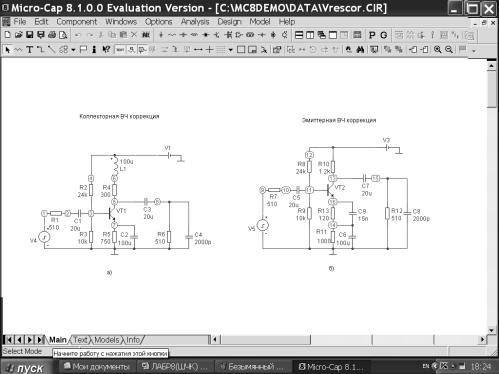Open the Windows menu

121,22
